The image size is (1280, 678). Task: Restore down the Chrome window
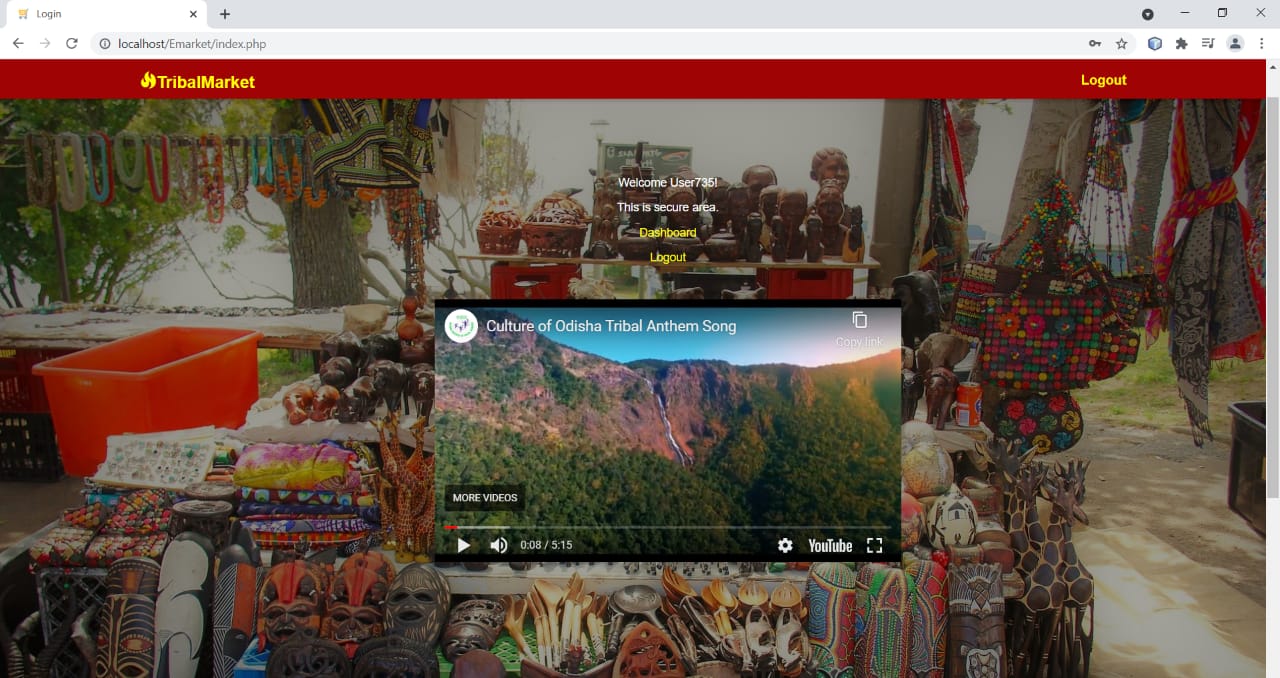click(x=1222, y=13)
